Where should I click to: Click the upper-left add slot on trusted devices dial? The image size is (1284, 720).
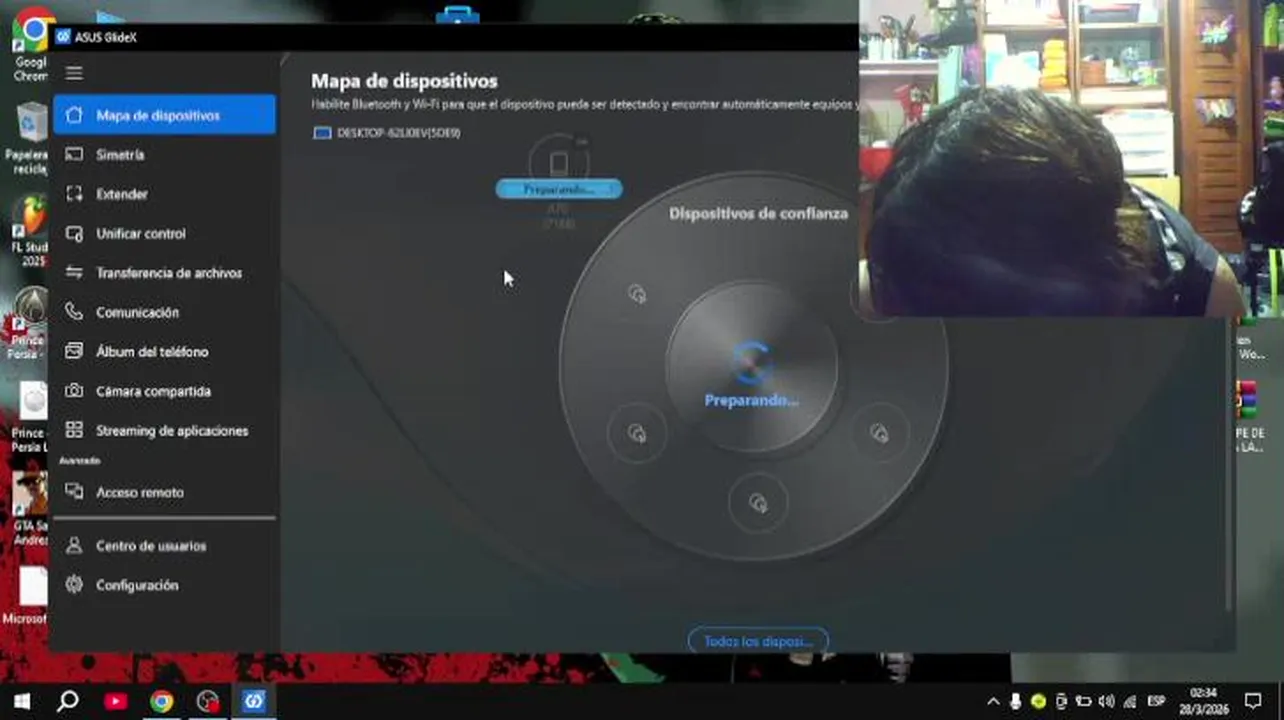(637, 294)
